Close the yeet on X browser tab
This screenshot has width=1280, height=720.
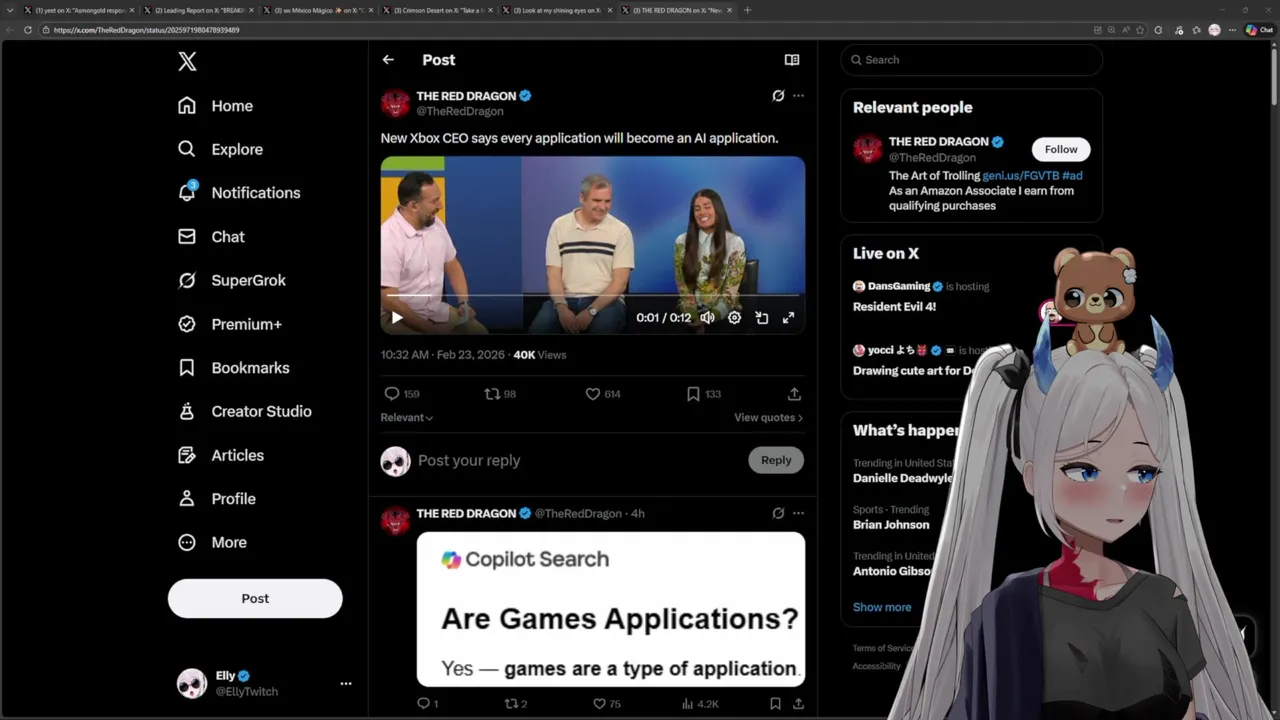click(132, 10)
